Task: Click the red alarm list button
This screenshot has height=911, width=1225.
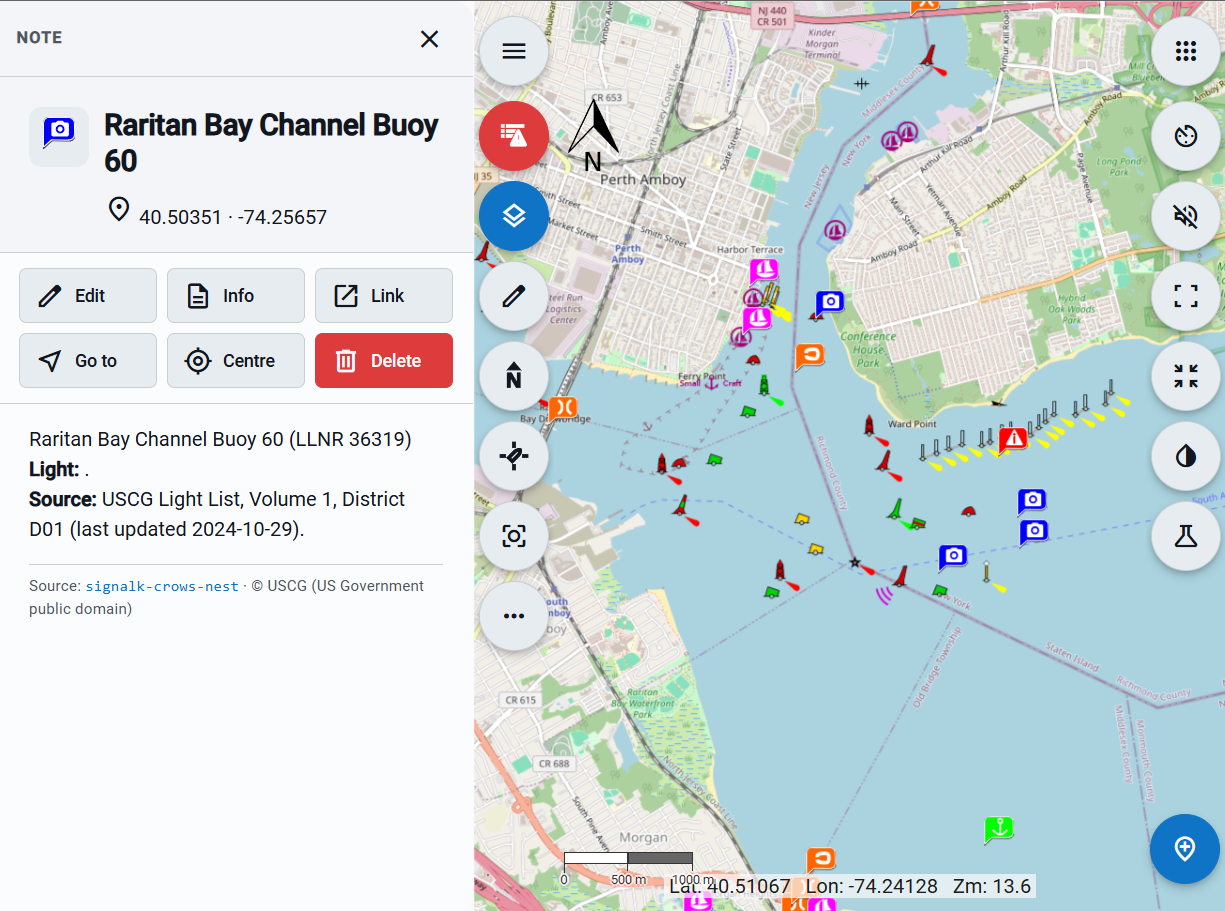Action: (x=514, y=135)
